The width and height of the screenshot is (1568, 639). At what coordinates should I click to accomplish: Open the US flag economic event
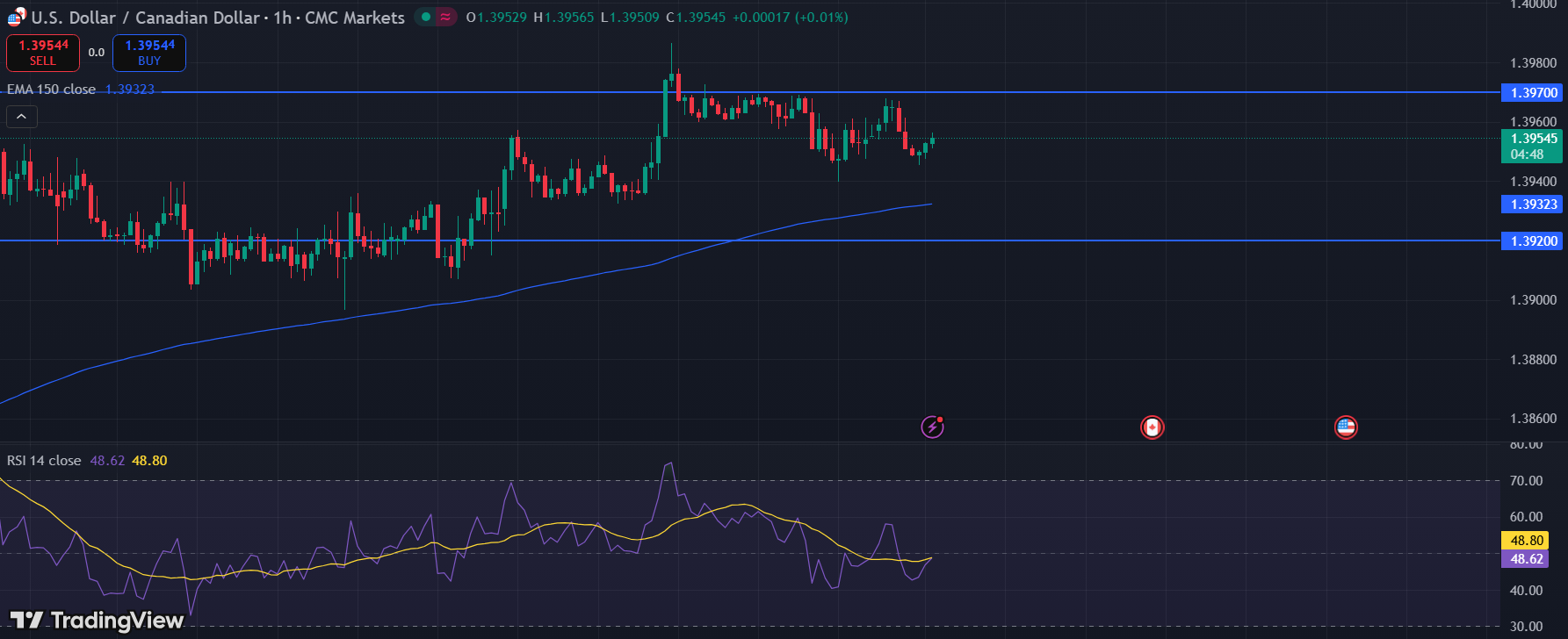point(1346,427)
